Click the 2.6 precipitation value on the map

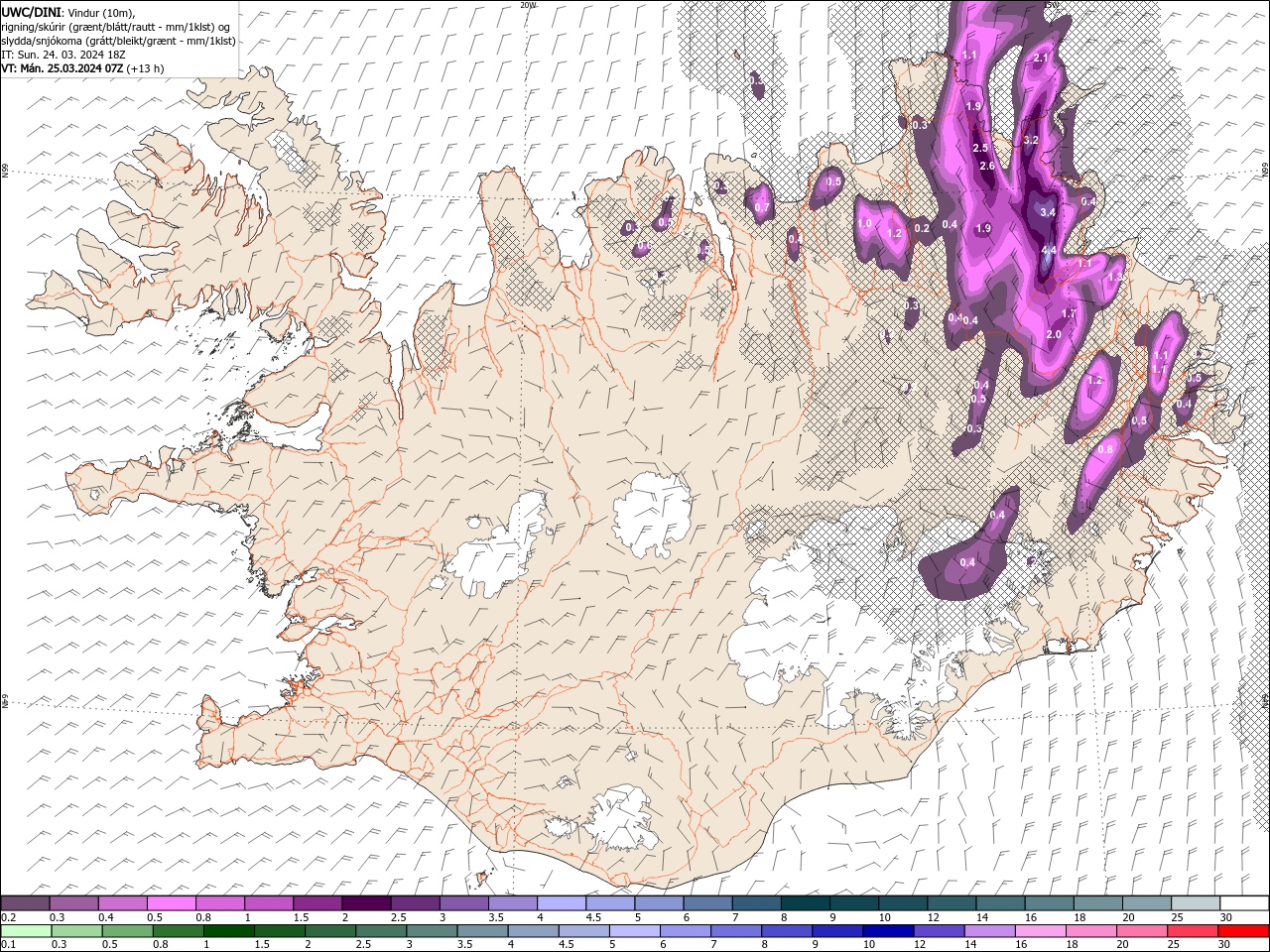pyautogui.click(x=986, y=166)
